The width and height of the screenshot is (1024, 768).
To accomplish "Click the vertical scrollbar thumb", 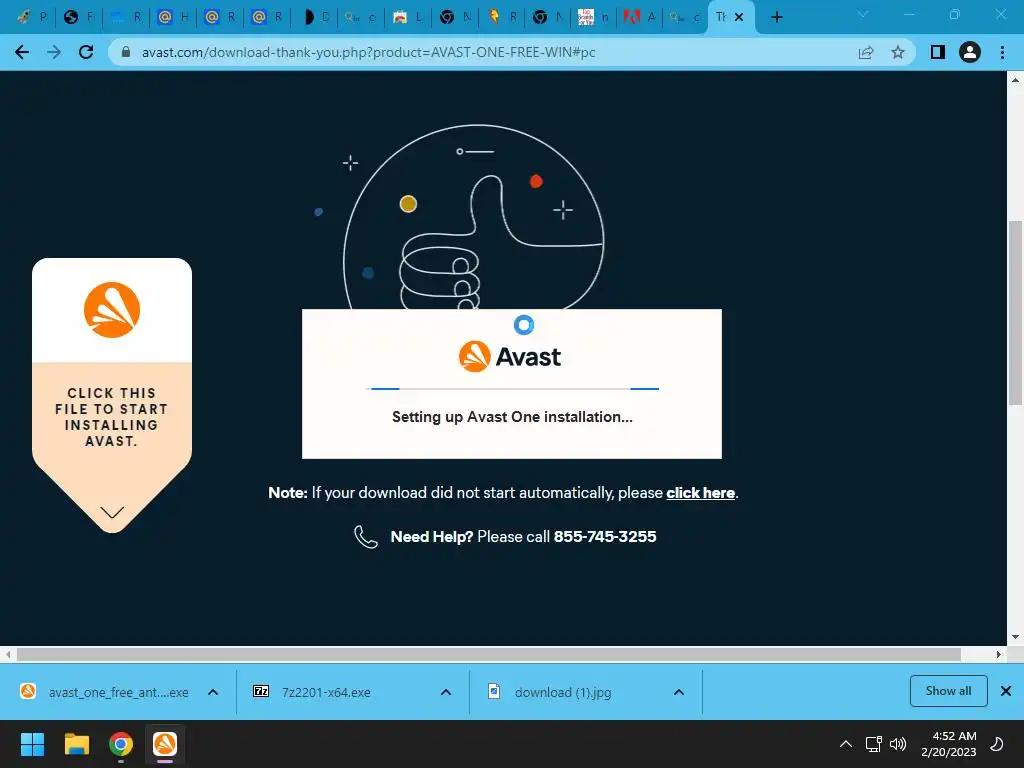I will 1015,313.
